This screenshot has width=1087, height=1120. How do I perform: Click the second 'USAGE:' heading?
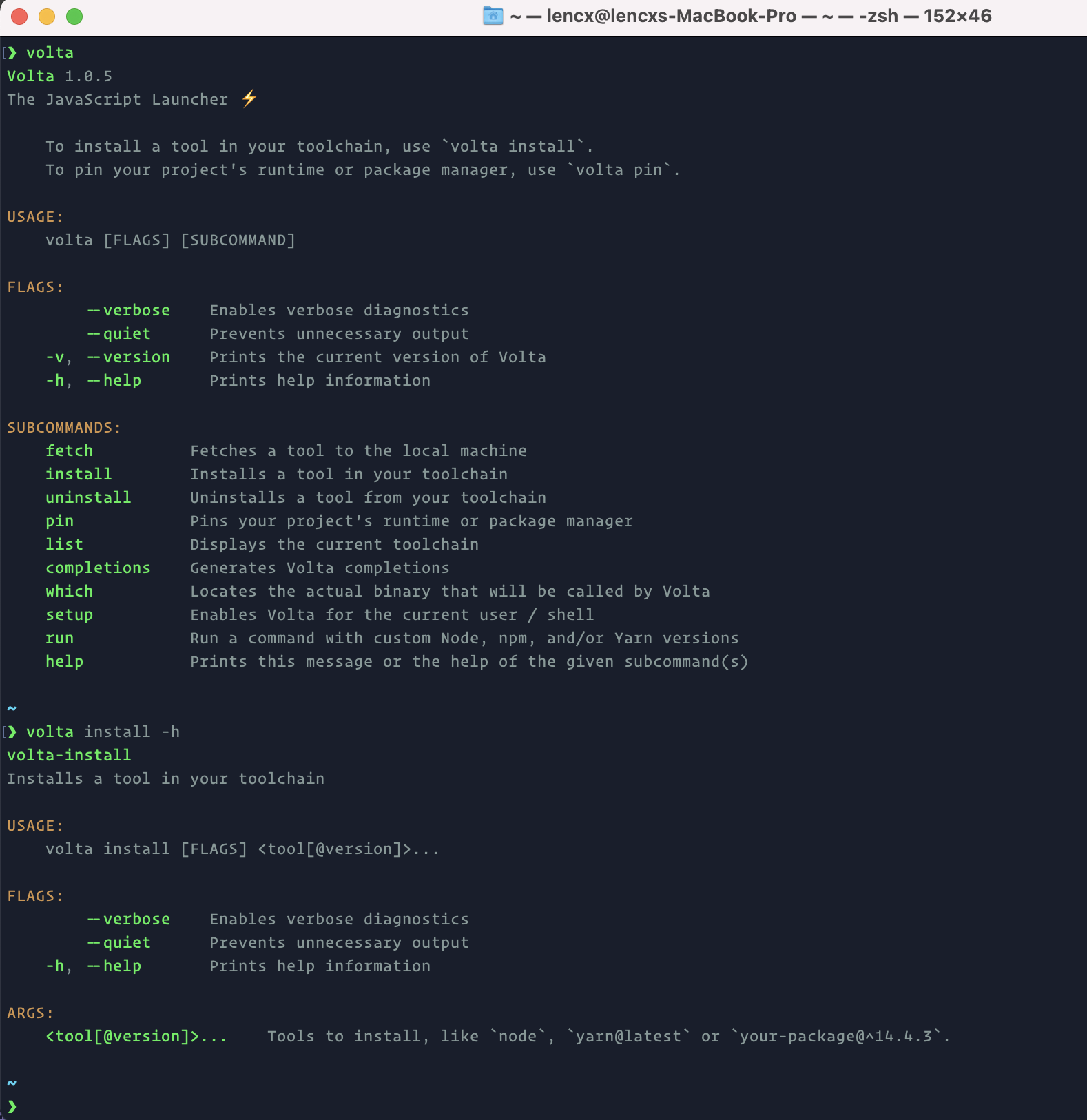[x=35, y=825]
